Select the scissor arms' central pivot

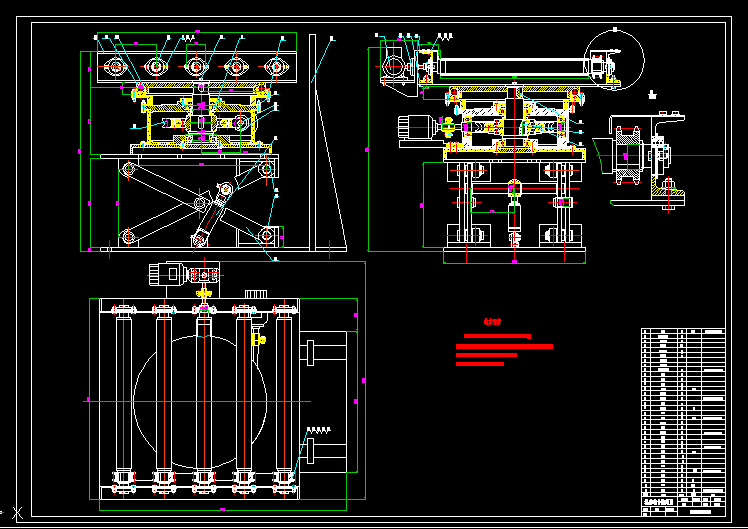201,204
